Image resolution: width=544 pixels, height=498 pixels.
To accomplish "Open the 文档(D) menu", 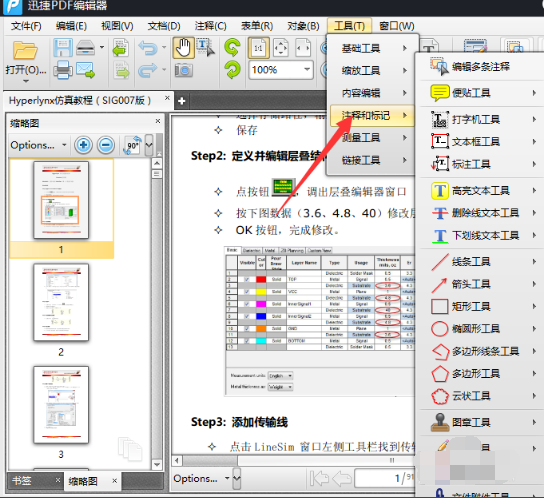I will [164, 26].
